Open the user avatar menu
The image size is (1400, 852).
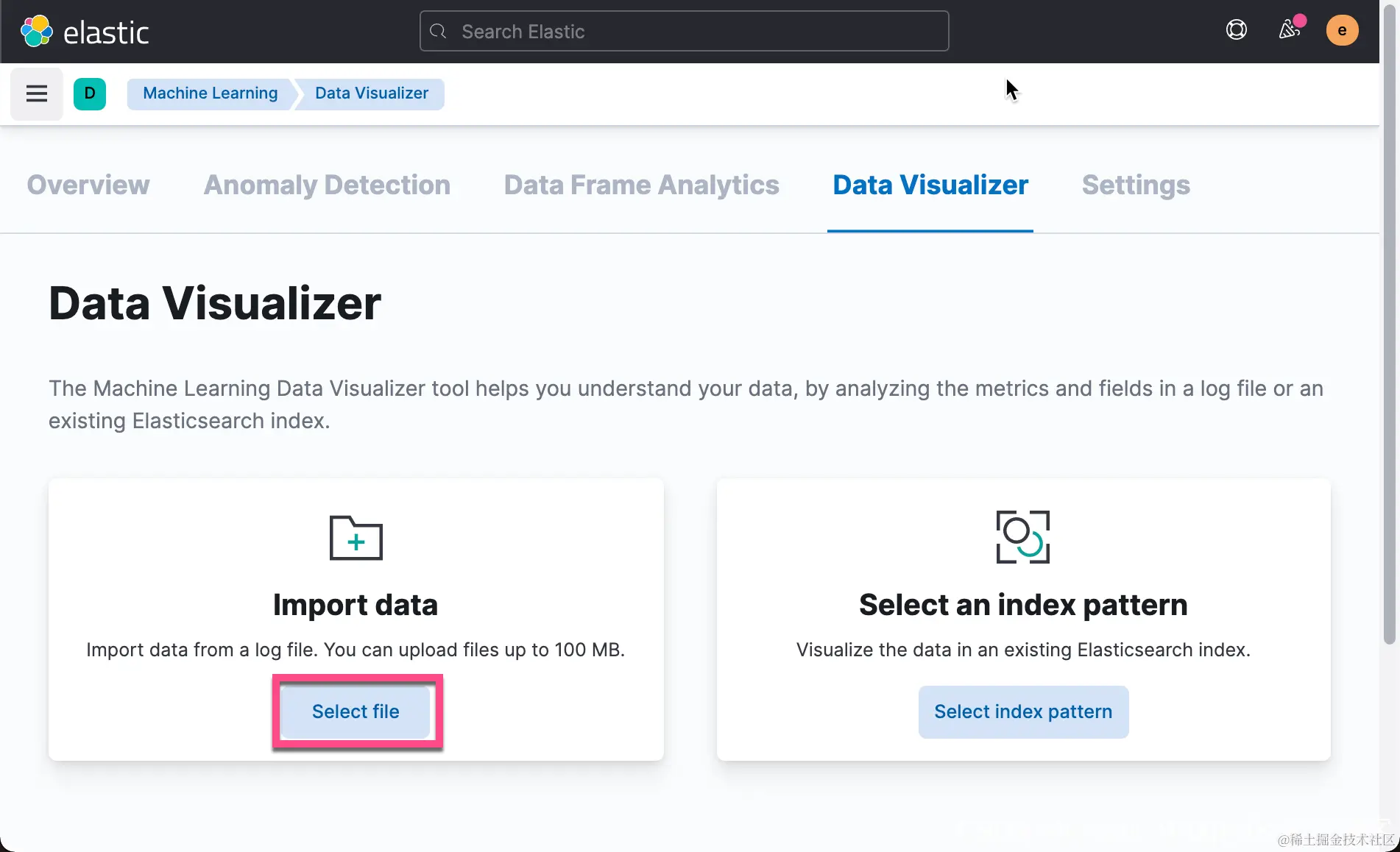[x=1343, y=30]
